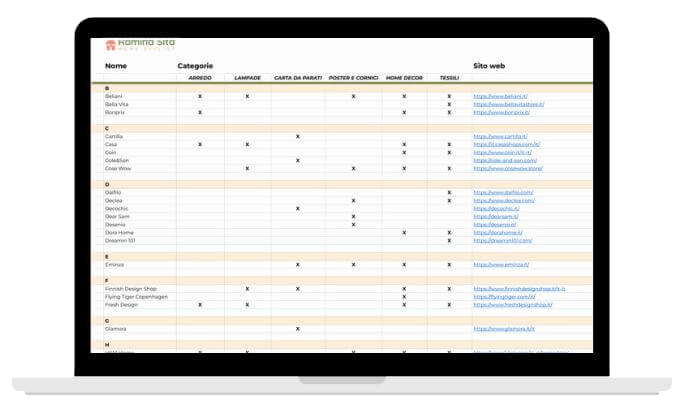Click the X mark in Beliani's Arredo cell

click(x=200, y=96)
